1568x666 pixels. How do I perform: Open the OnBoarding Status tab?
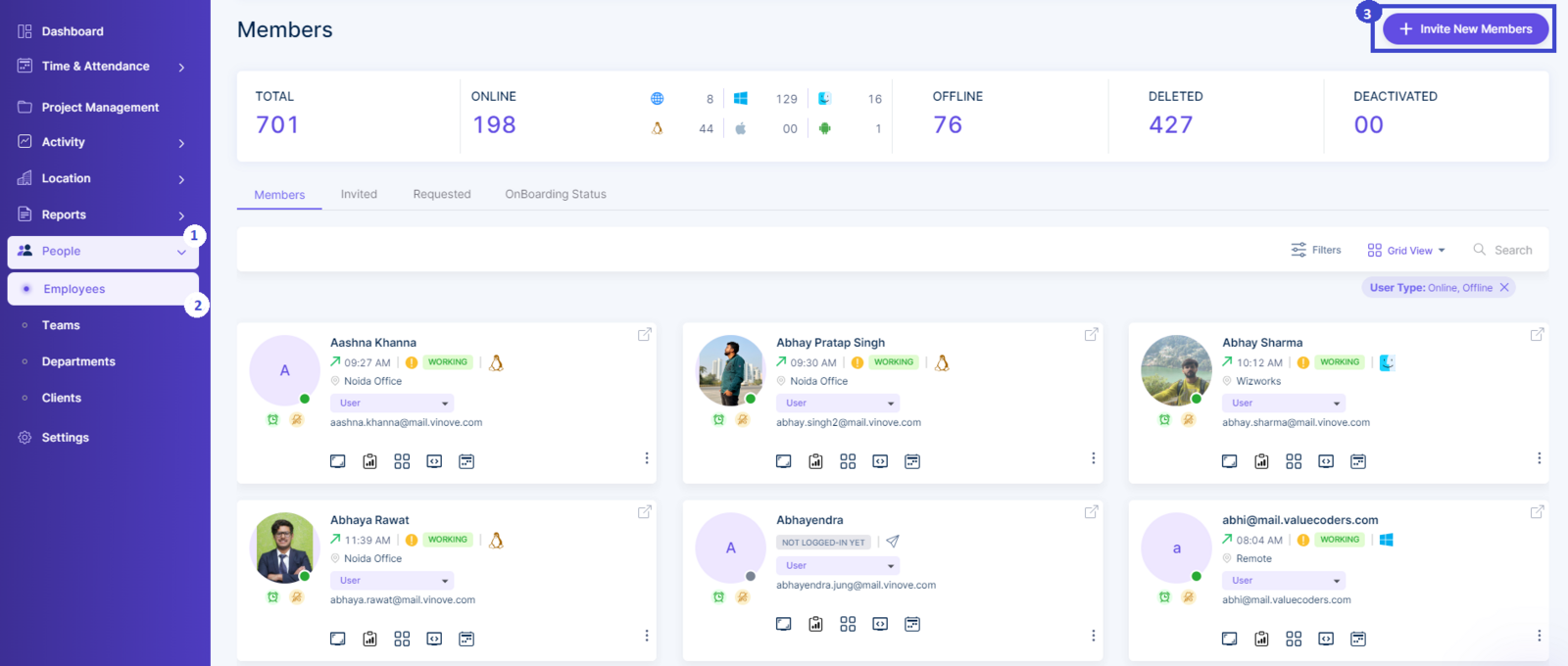click(x=555, y=194)
